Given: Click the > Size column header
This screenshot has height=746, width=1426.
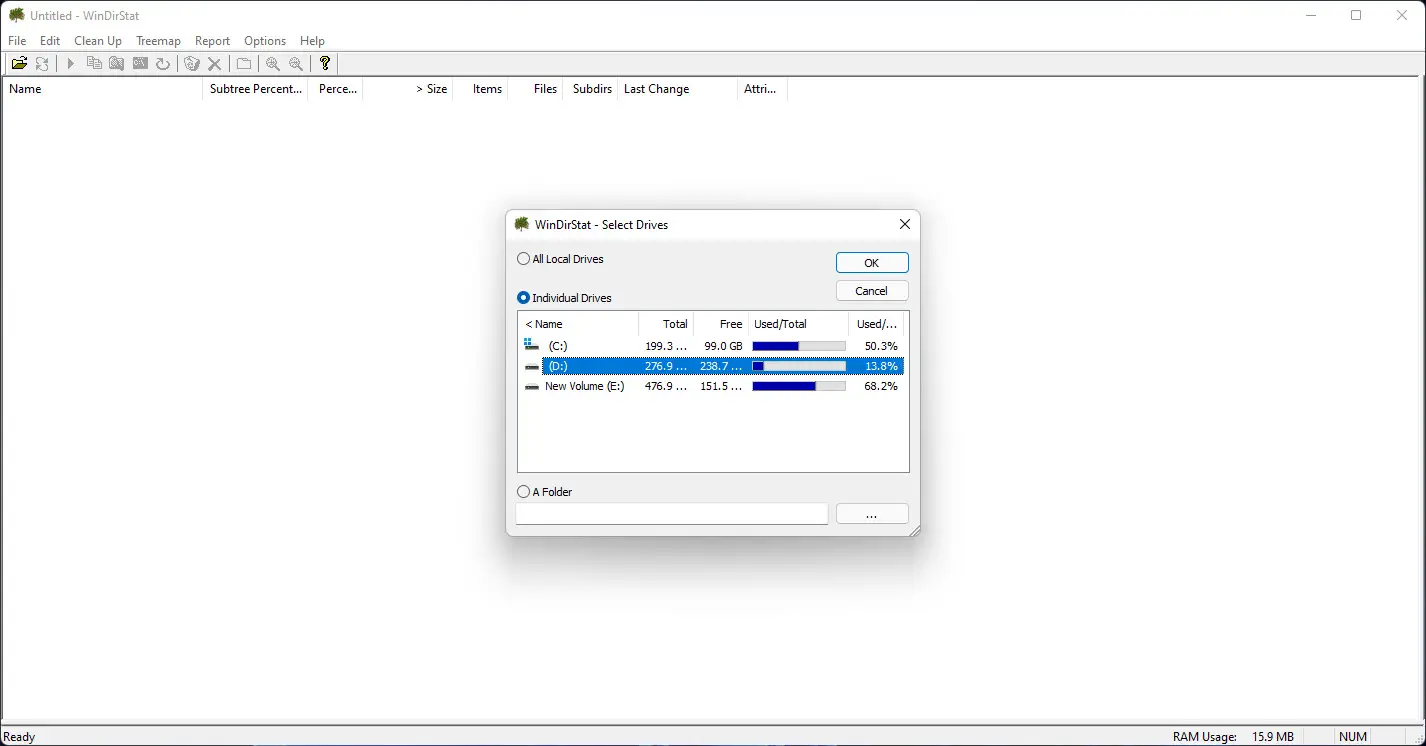Looking at the screenshot, I should (407, 89).
